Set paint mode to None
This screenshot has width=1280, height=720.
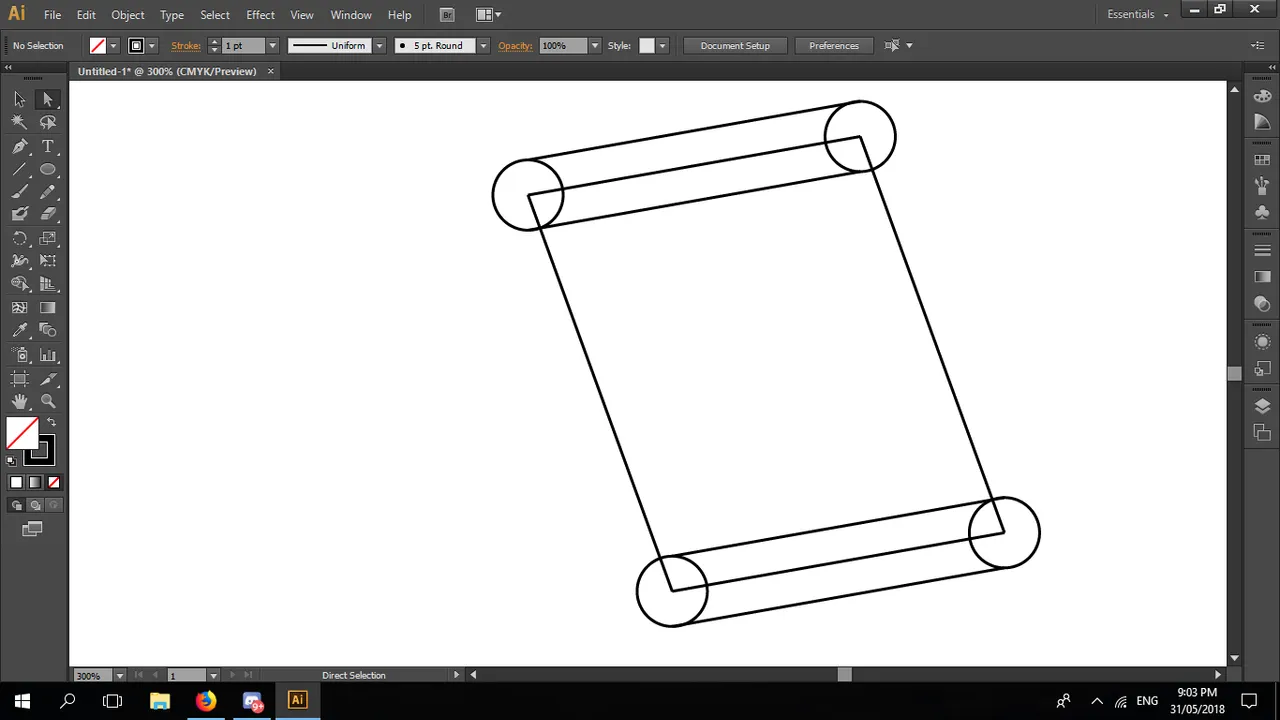(54, 482)
